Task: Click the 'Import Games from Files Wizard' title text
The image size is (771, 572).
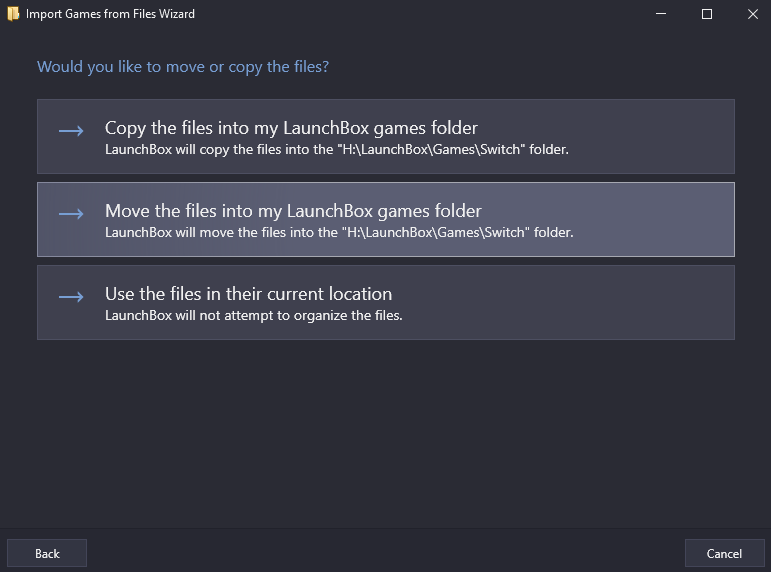Action: click(110, 14)
